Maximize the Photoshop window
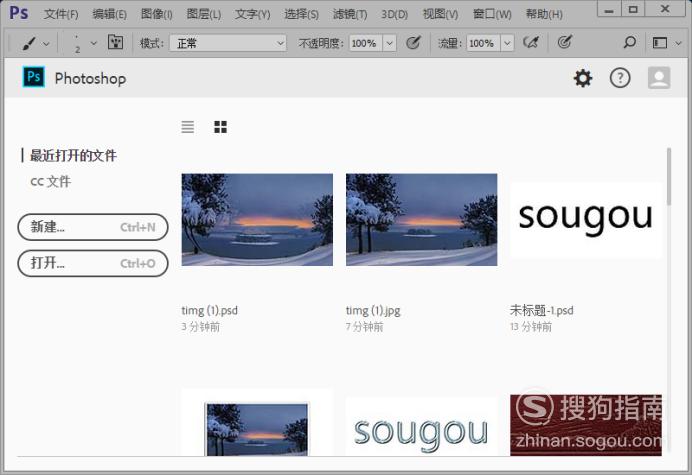Screen dimensions: 692x475 coord(633,10)
